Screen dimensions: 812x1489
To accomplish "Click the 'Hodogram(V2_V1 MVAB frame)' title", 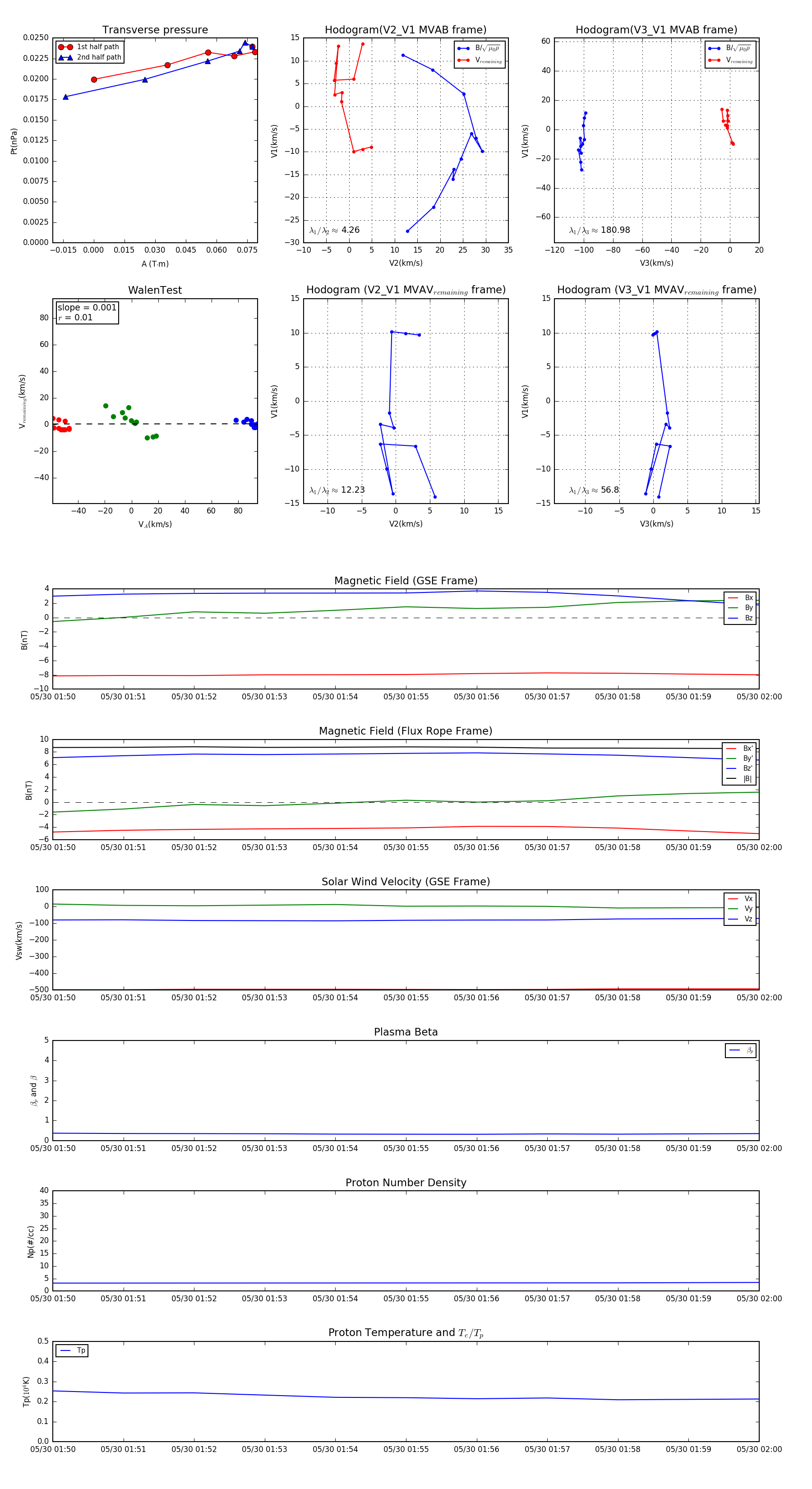I will click(406, 30).
